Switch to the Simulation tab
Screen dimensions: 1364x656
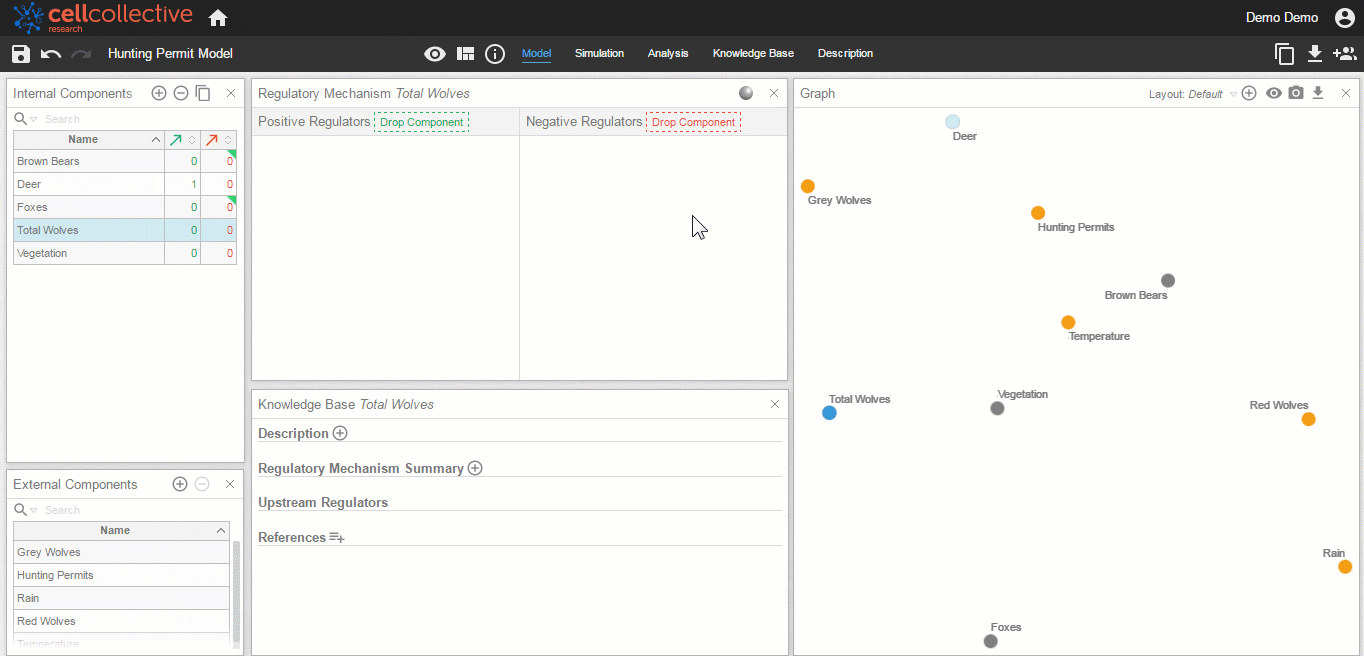pos(599,54)
